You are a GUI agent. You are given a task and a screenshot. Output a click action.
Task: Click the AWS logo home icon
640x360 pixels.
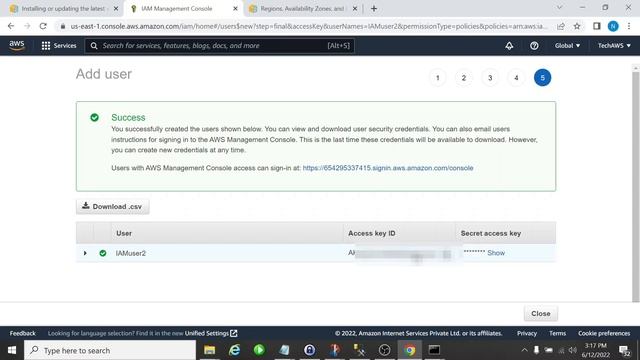[x=17, y=45]
